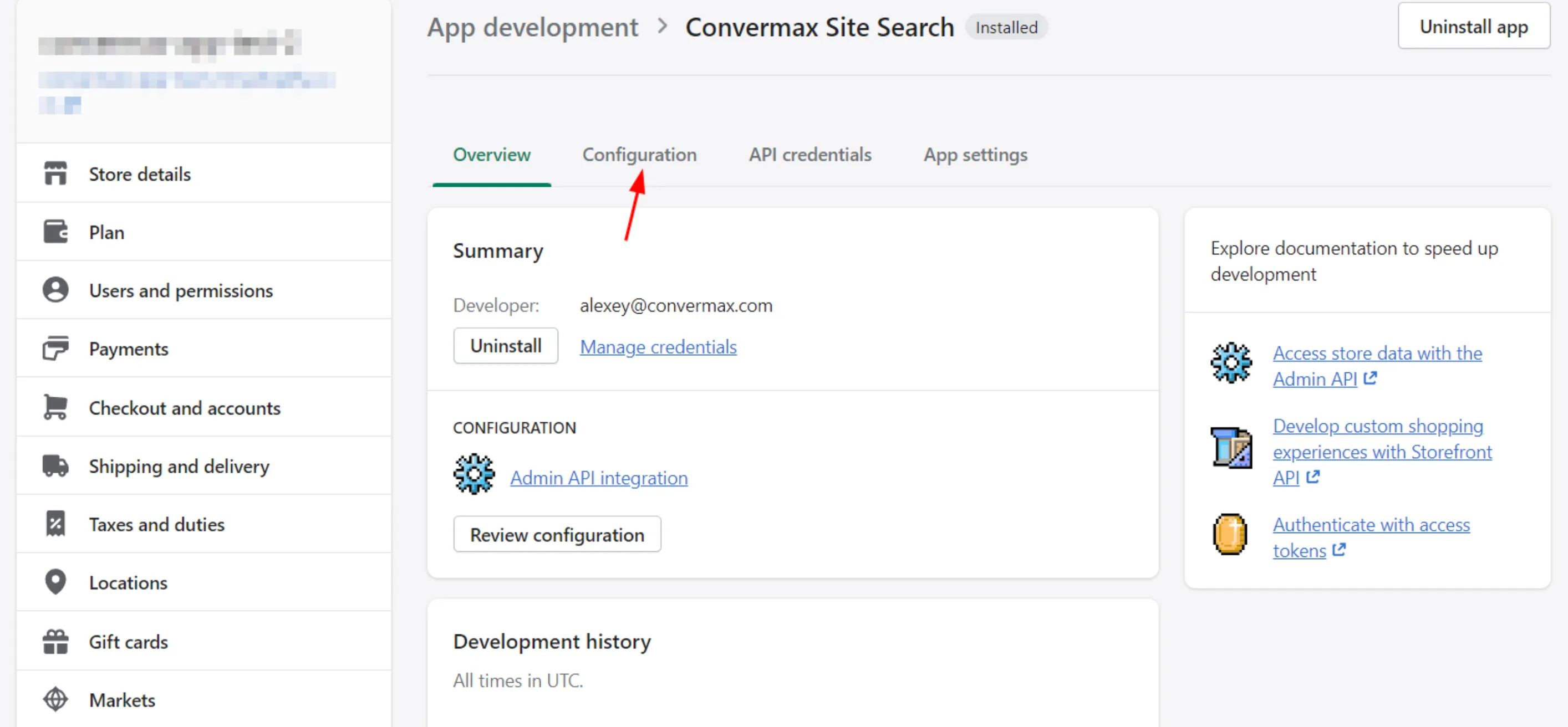This screenshot has width=1568, height=727.
Task: Switch to the Configuration tab
Action: 639,155
